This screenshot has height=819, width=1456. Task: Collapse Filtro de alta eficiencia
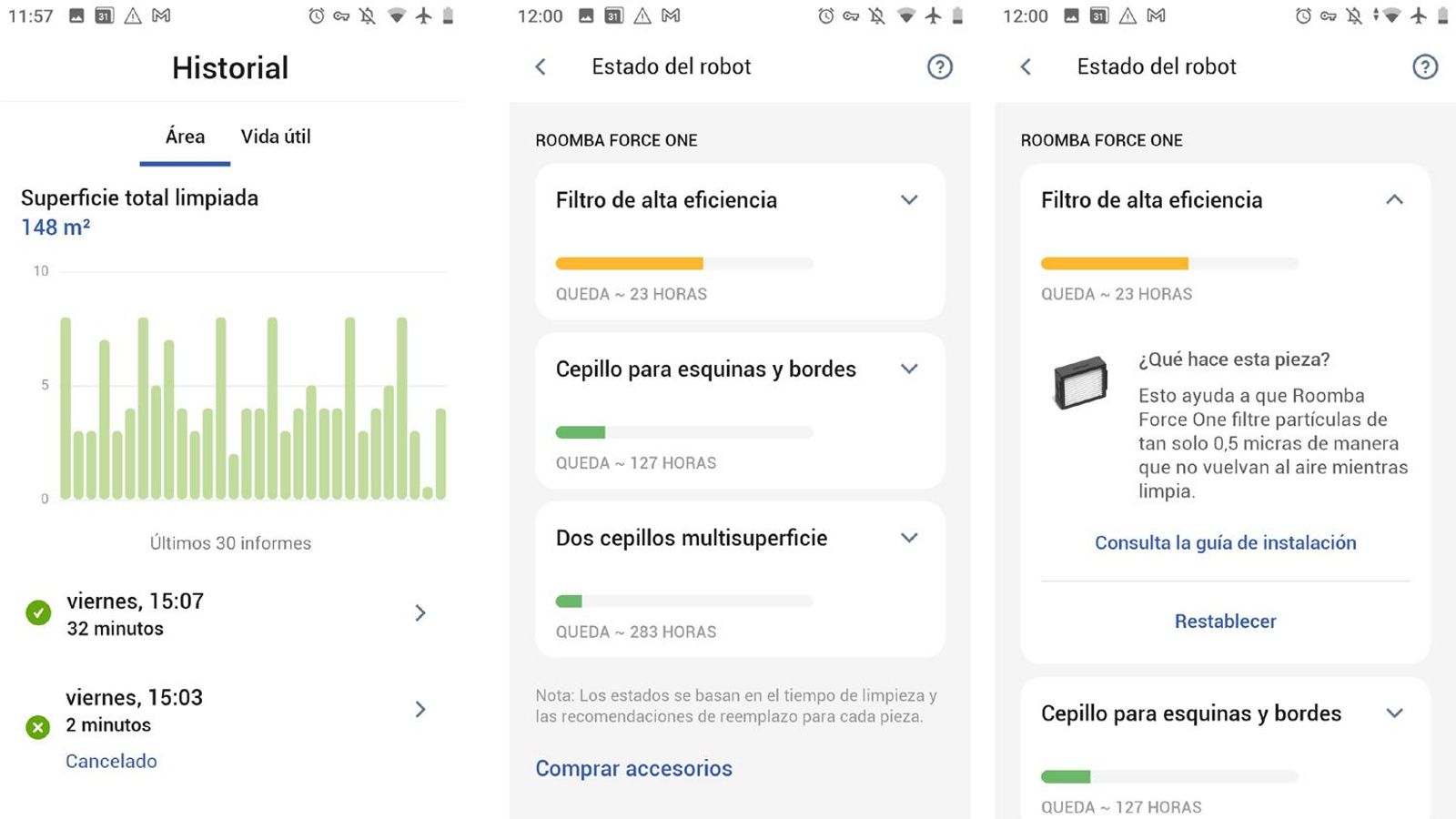[x=1394, y=199]
